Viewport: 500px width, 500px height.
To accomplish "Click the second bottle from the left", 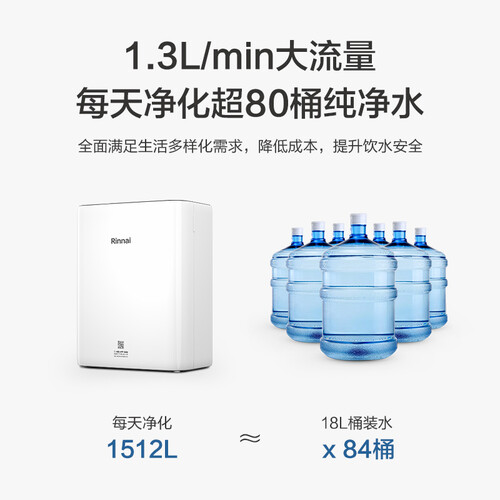I will [x=305, y=283].
